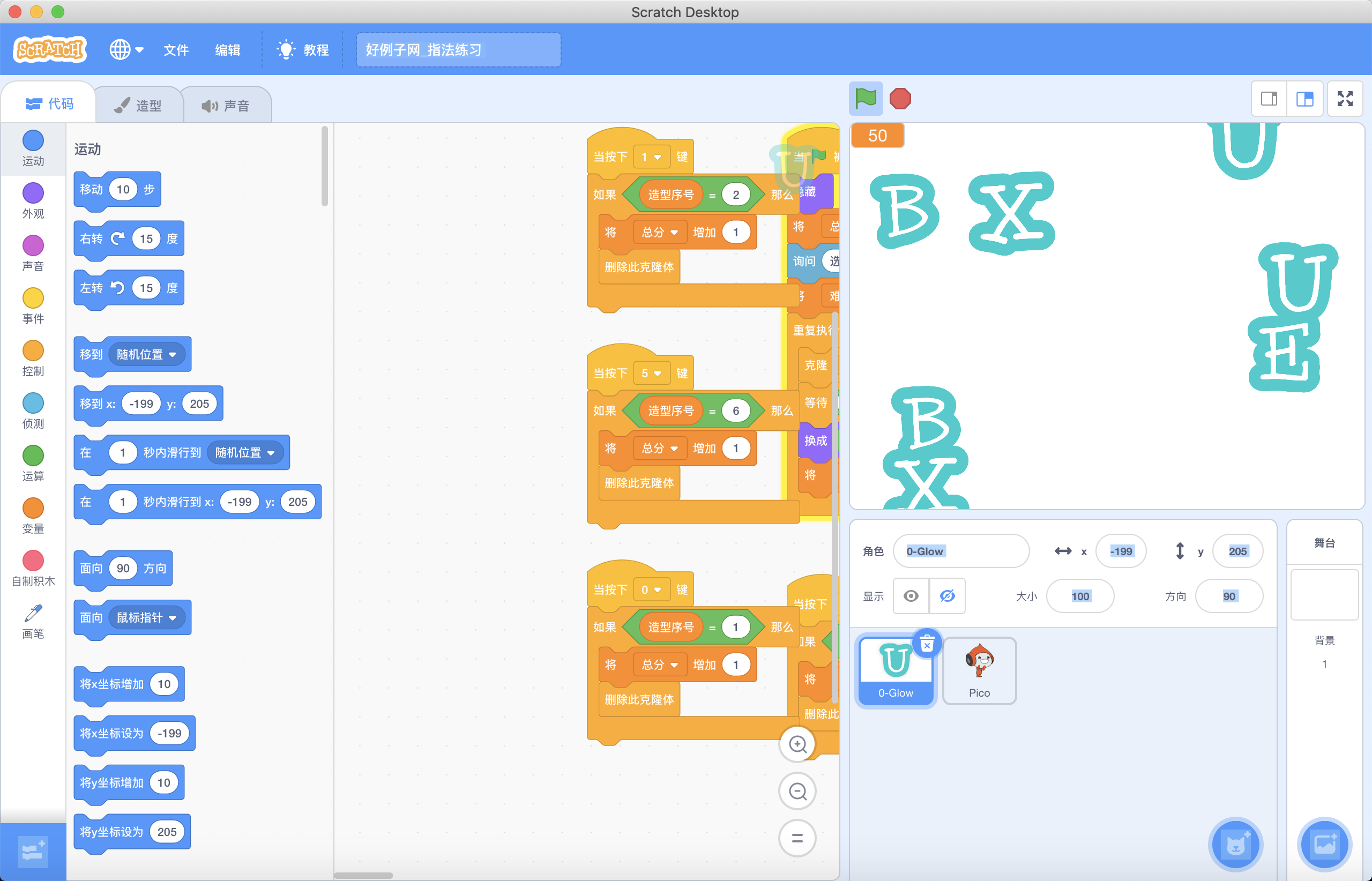Open 总分 variable dropdown in third script
1372x881 pixels.
click(660, 665)
